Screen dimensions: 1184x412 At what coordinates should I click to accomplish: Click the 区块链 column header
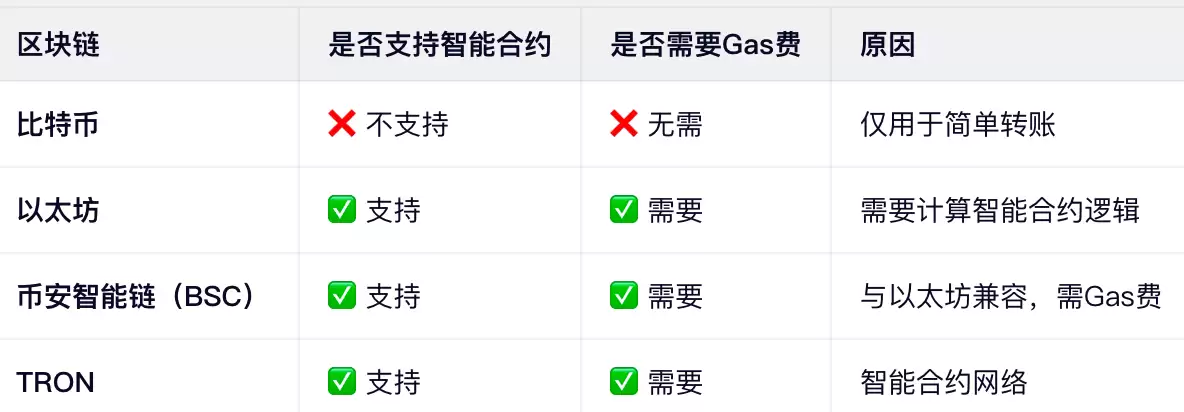pyautogui.click(x=58, y=46)
